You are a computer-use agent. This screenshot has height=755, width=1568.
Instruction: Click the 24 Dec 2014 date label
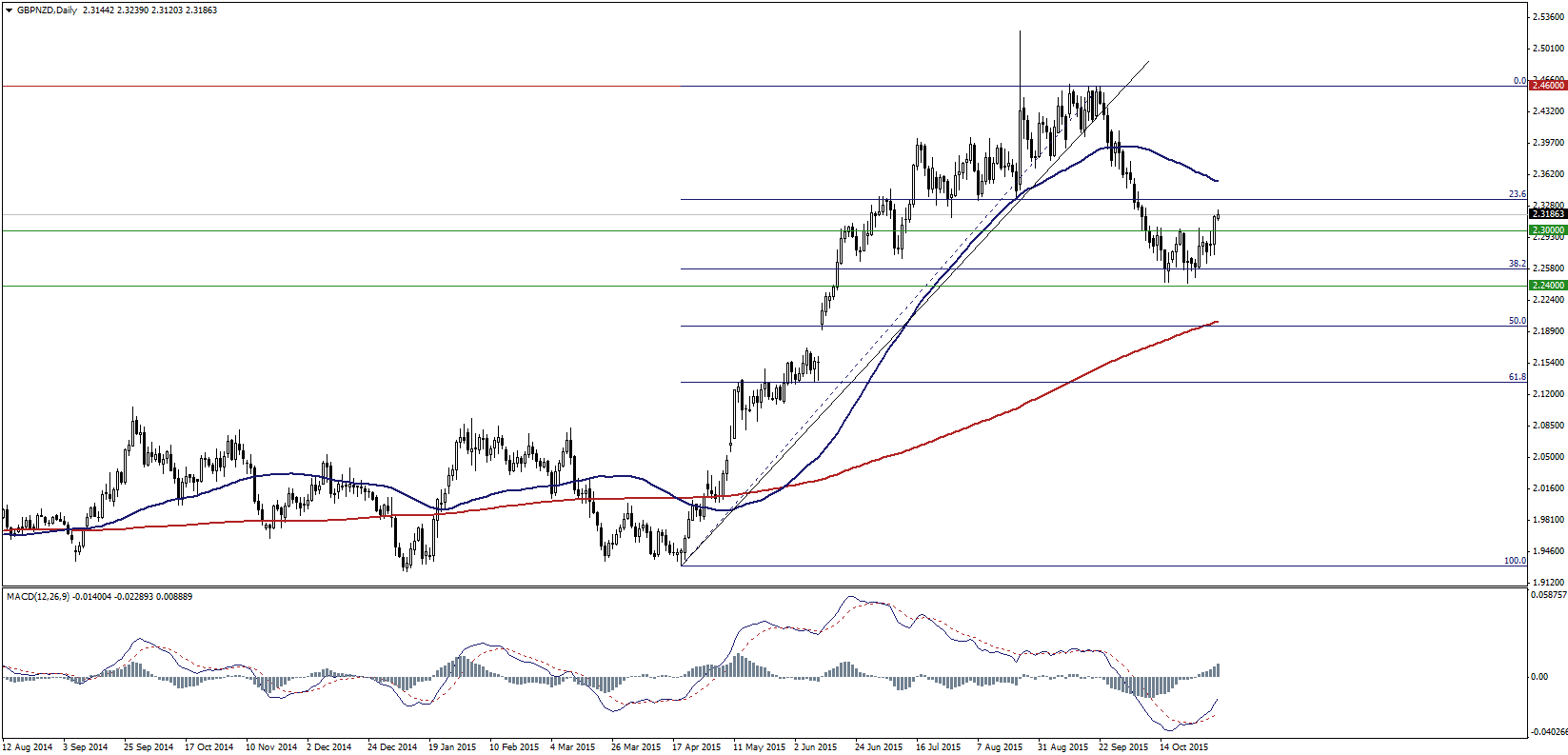click(x=392, y=747)
